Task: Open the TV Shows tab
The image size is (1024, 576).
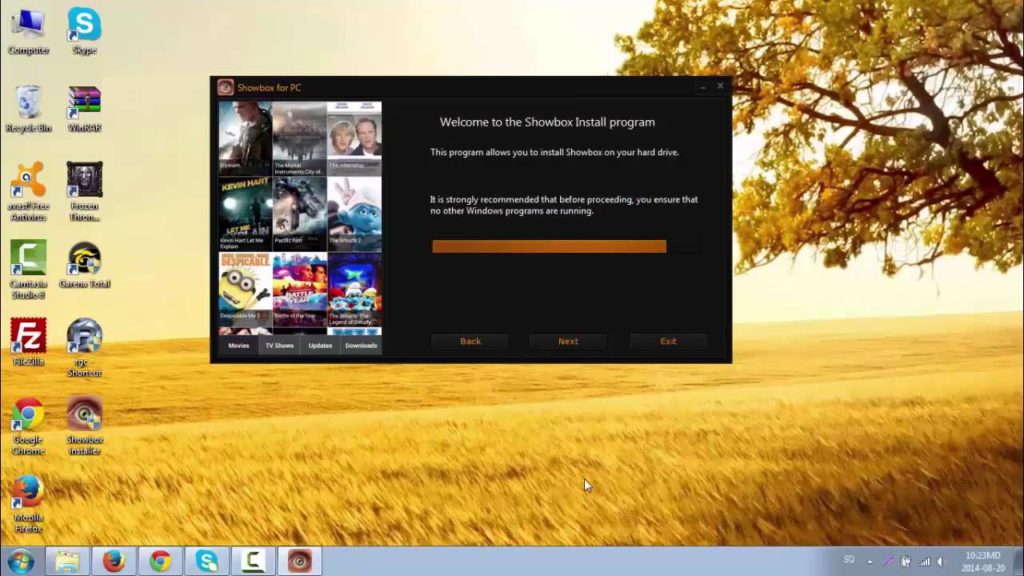Action: pyautogui.click(x=280, y=345)
